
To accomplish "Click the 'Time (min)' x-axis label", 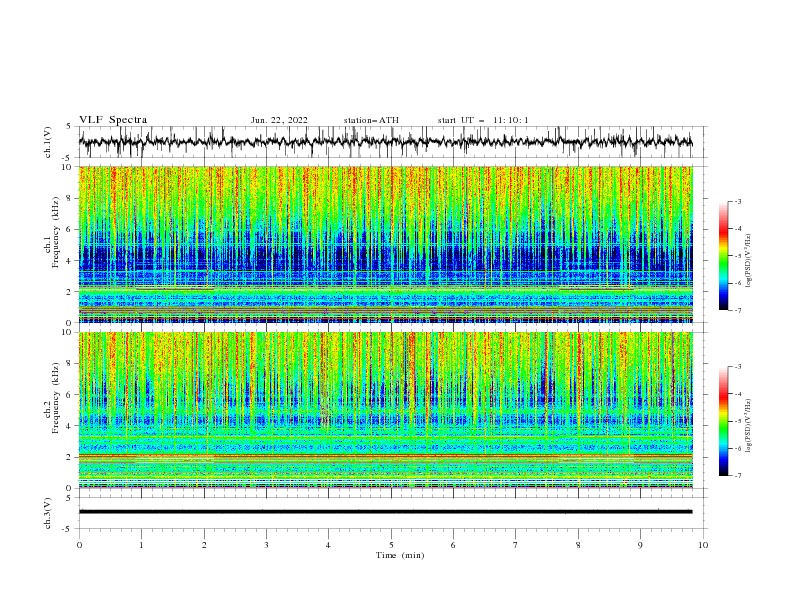I will [x=400, y=555].
